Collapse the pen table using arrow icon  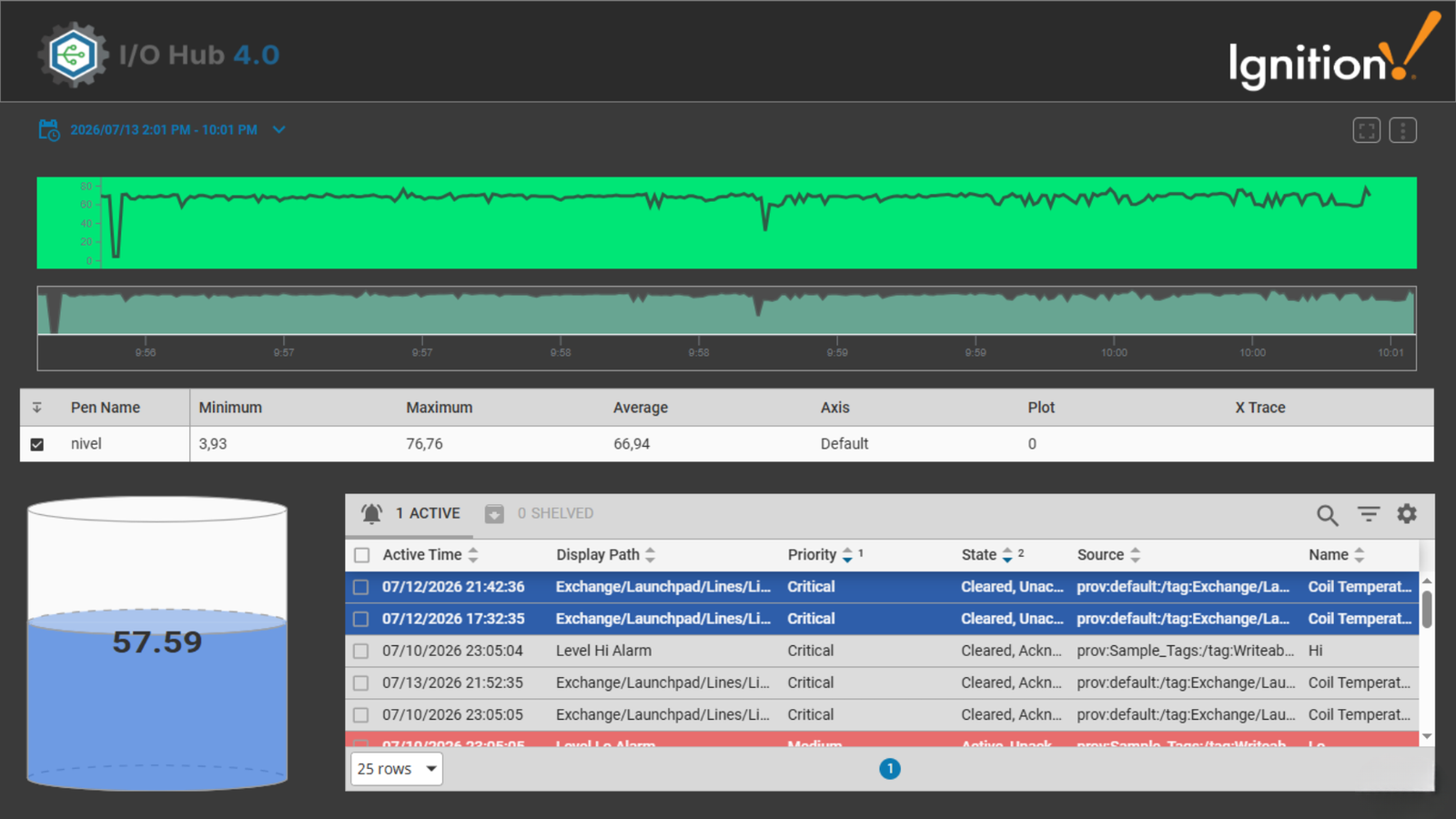pyautogui.click(x=37, y=408)
